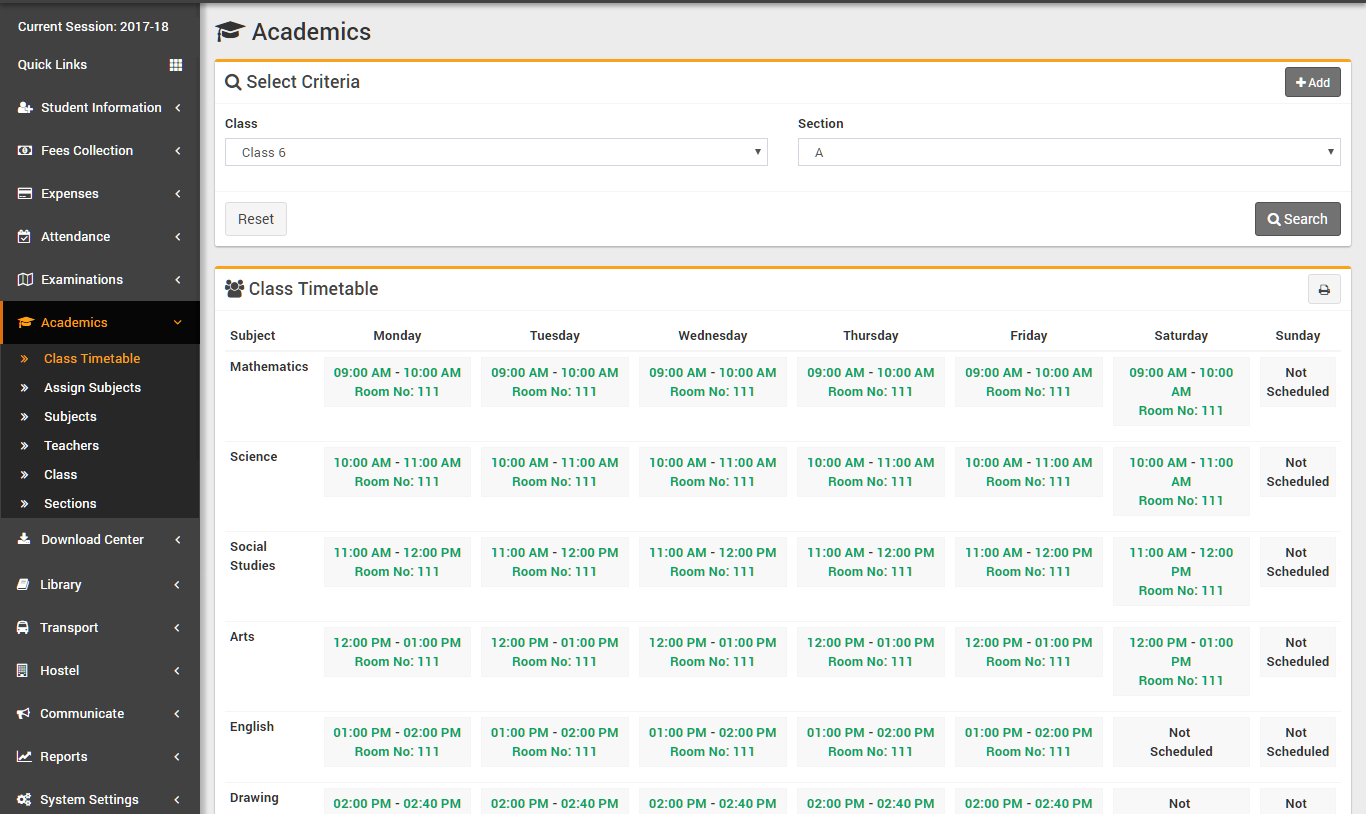Click the Transport bus icon

(x=23, y=628)
